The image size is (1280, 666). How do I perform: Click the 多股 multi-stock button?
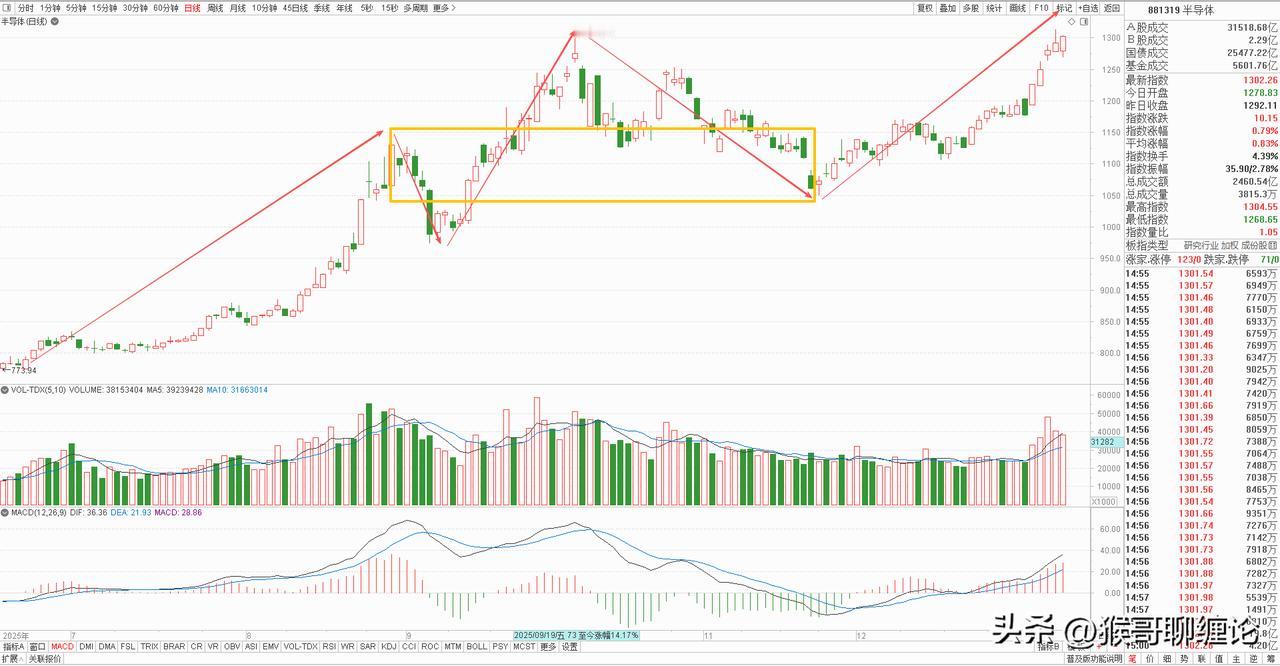(971, 8)
